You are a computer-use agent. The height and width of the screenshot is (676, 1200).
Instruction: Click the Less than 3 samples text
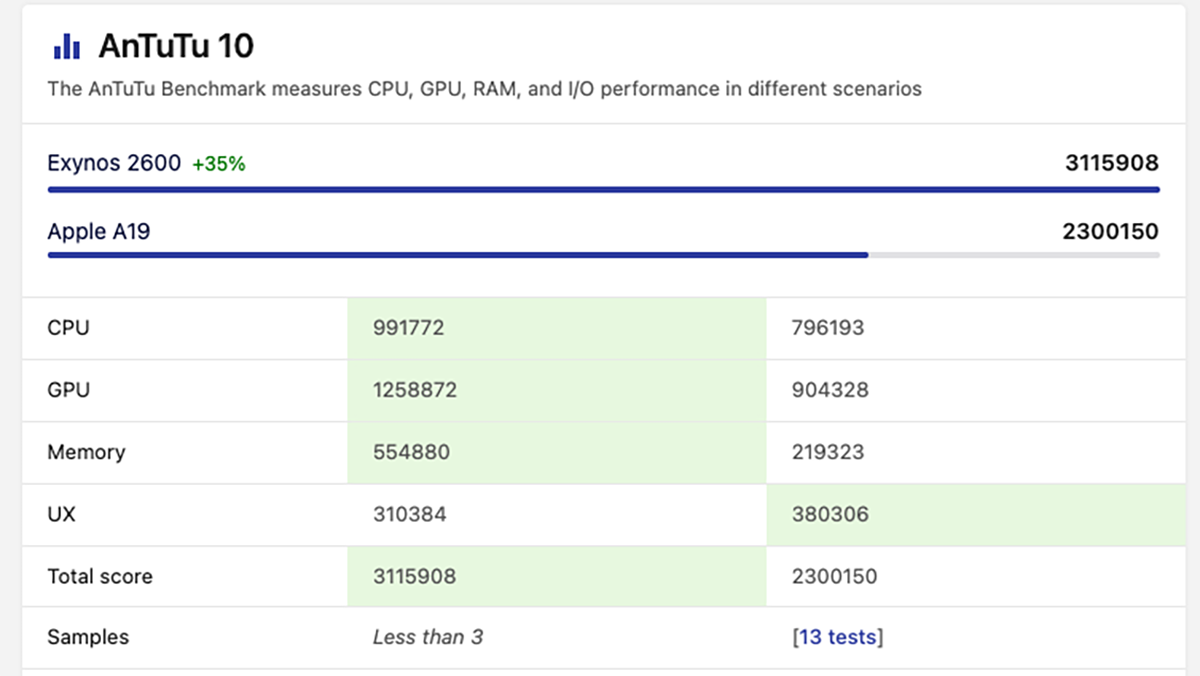[x=428, y=637]
